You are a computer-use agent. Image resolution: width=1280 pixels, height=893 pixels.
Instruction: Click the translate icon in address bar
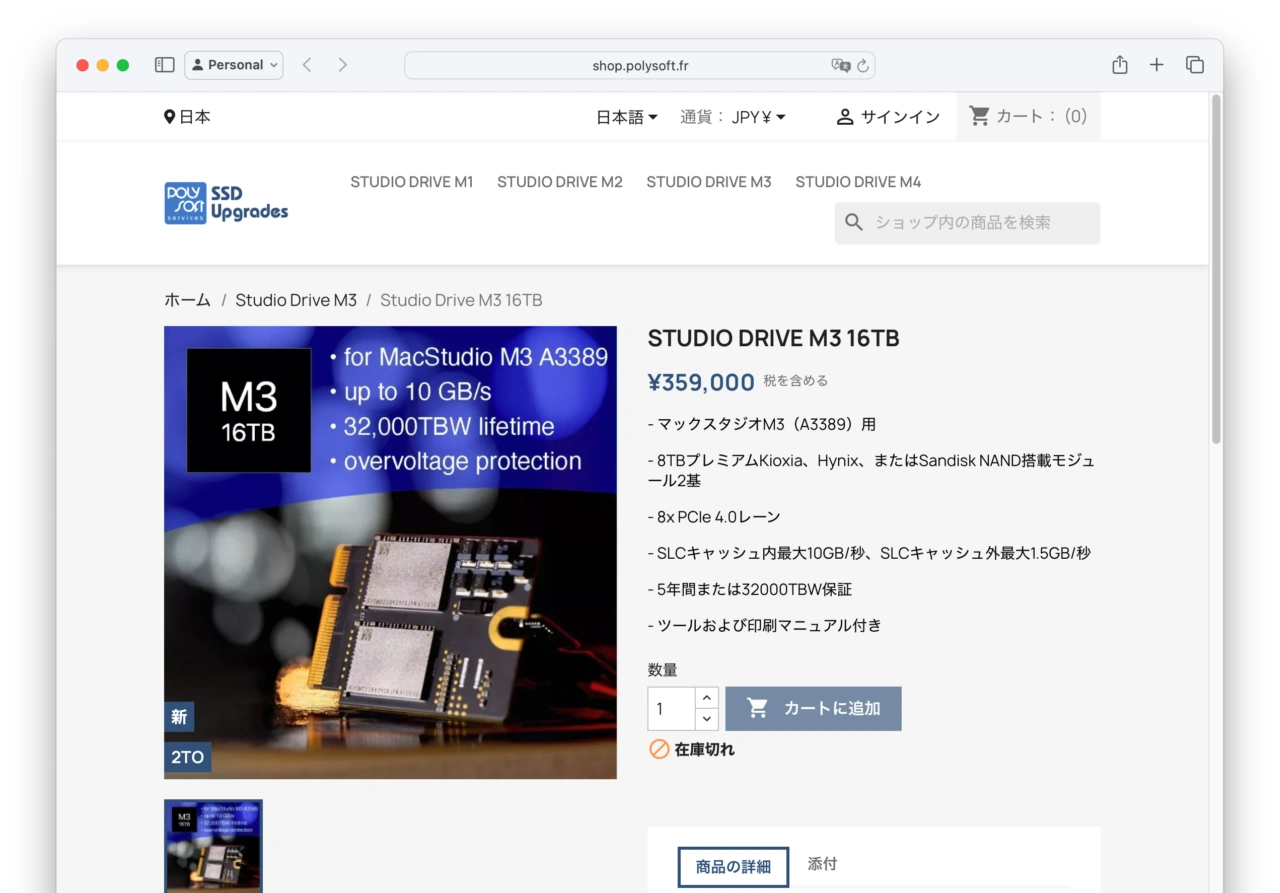click(840, 66)
